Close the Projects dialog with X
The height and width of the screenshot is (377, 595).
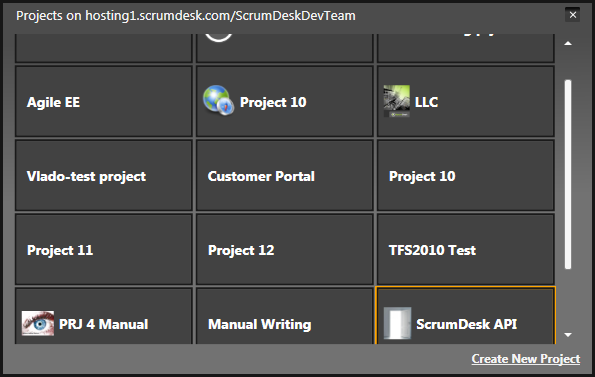573,15
